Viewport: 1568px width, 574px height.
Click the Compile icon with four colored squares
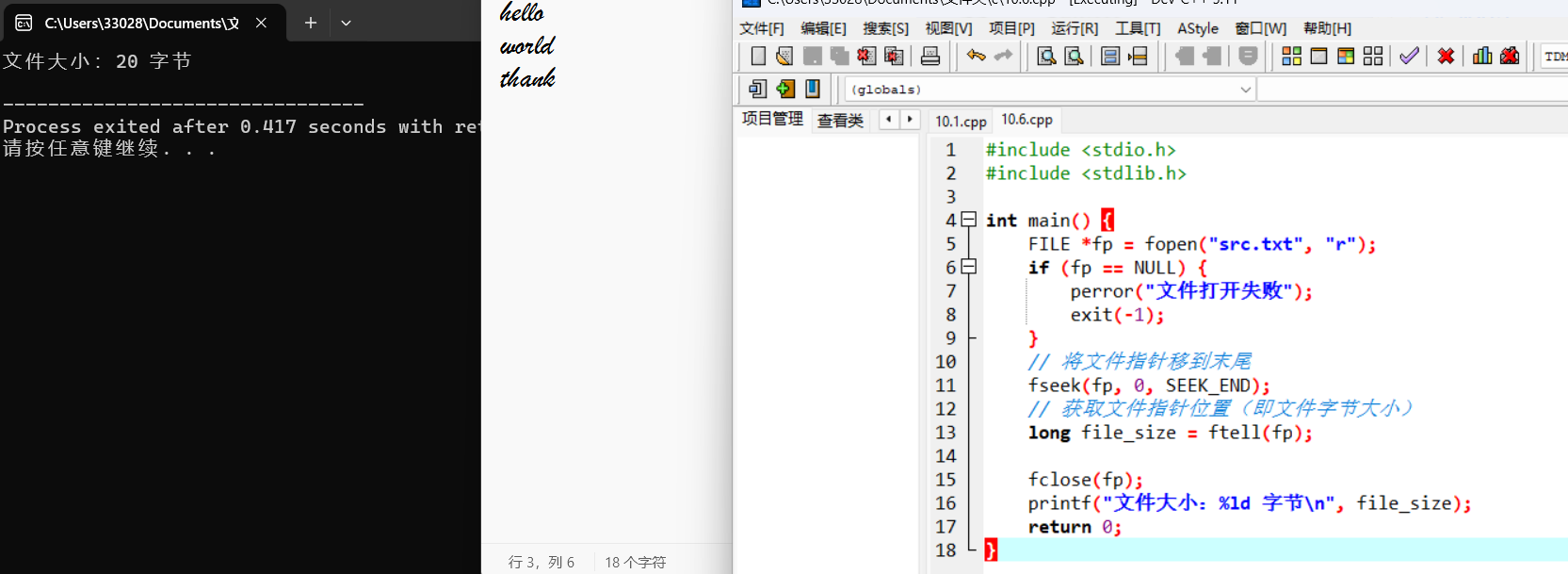coord(1292,57)
